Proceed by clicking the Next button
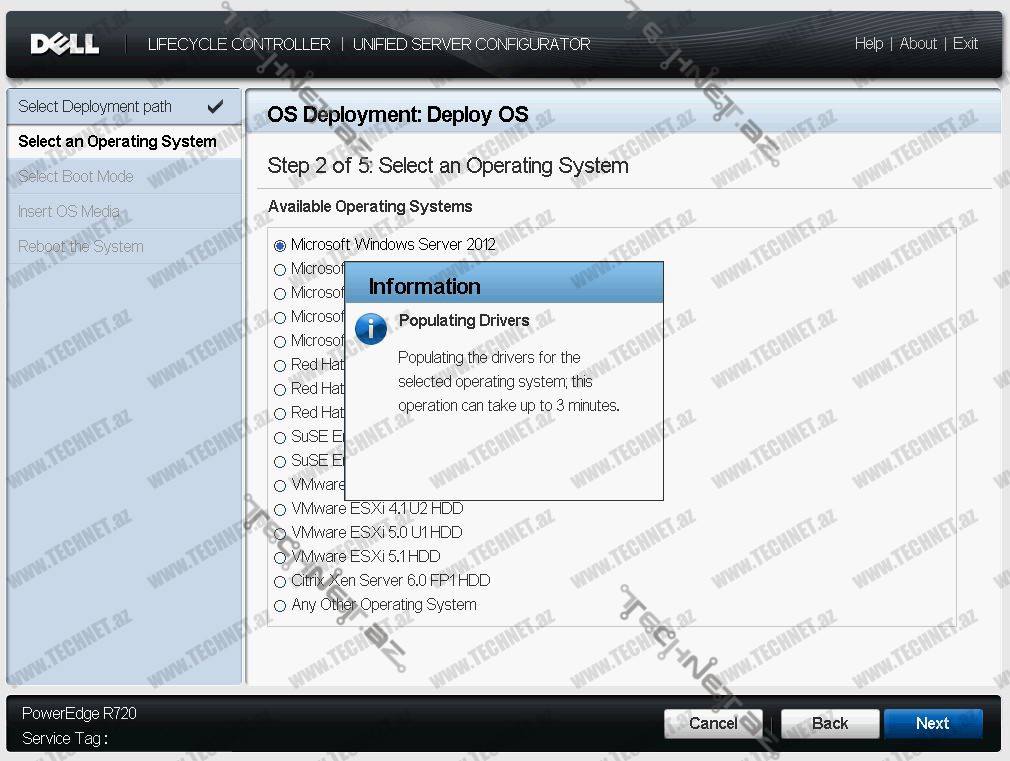Screen dimensions: 1010x761 [x=932, y=724]
